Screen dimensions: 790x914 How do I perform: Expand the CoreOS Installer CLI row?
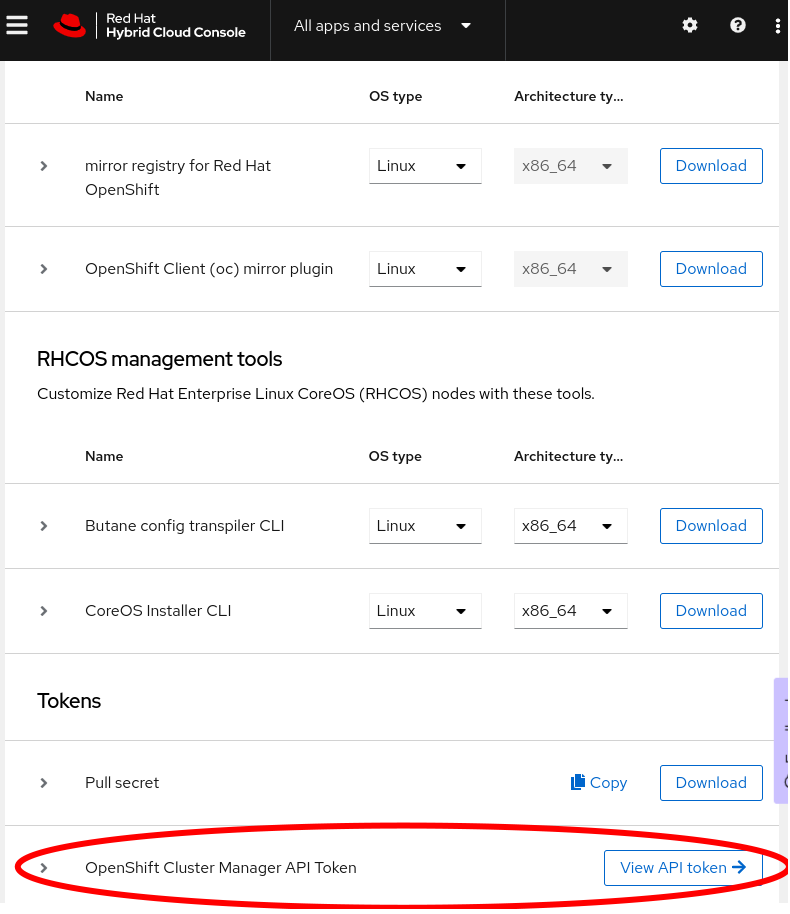tap(44, 611)
